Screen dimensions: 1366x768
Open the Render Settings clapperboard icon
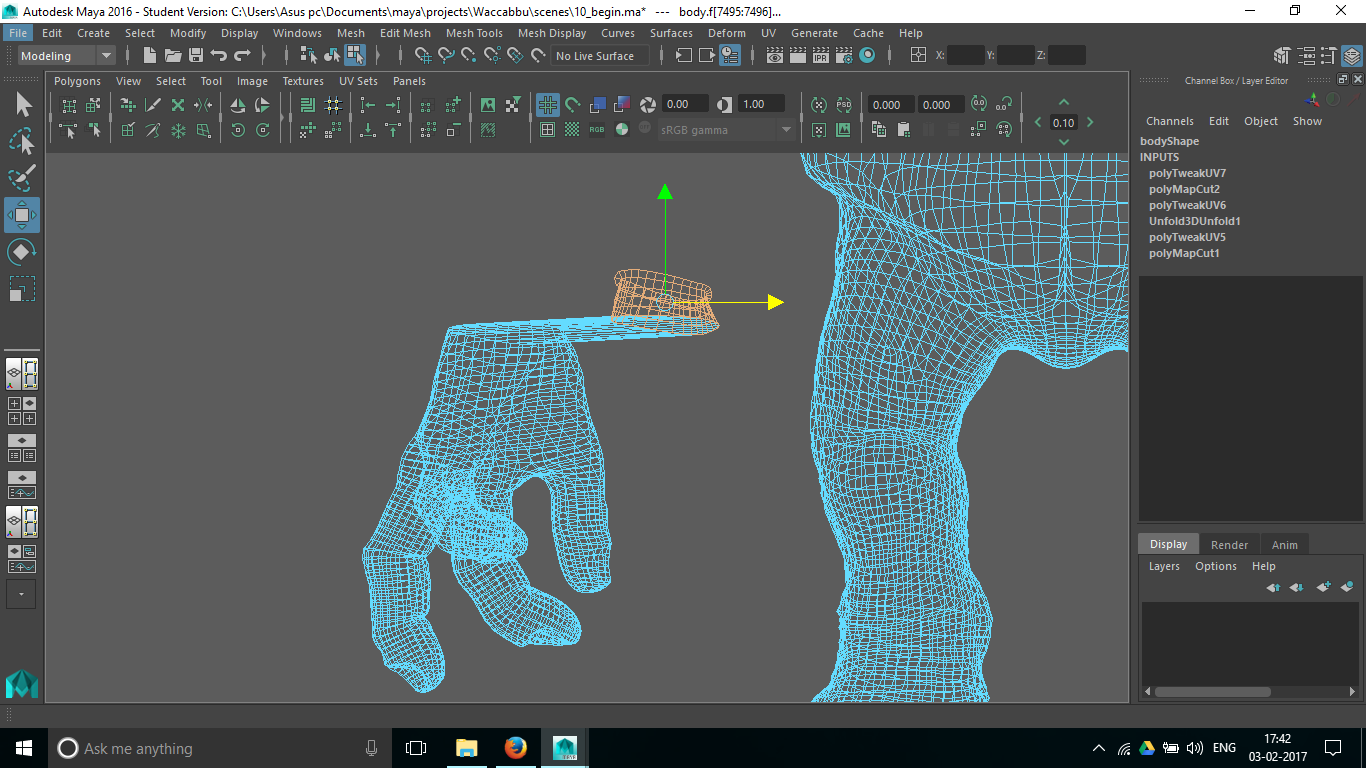coord(844,56)
